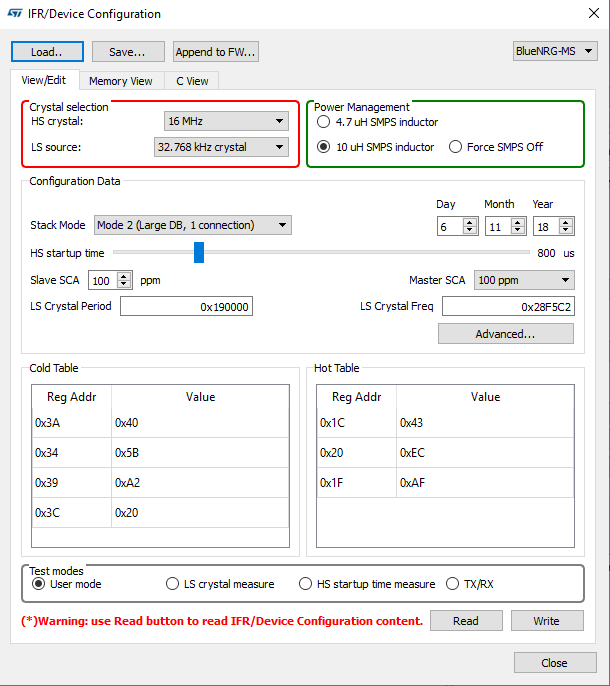Select Cold Table address cell 0x34
The width and height of the screenshot is (610, 686).
[72, 452]
